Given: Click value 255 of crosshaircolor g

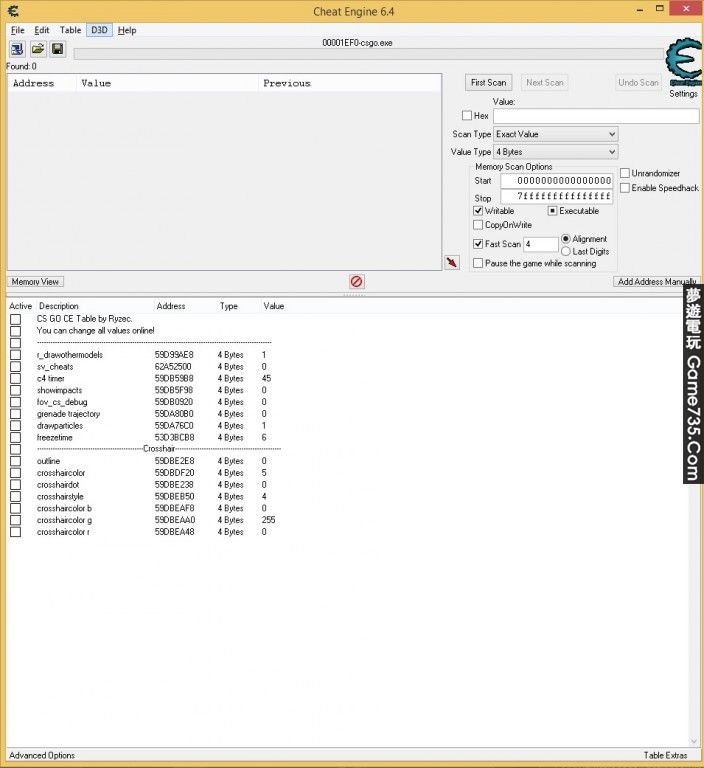Looking at the screenshot, I should tap(268, 520).
